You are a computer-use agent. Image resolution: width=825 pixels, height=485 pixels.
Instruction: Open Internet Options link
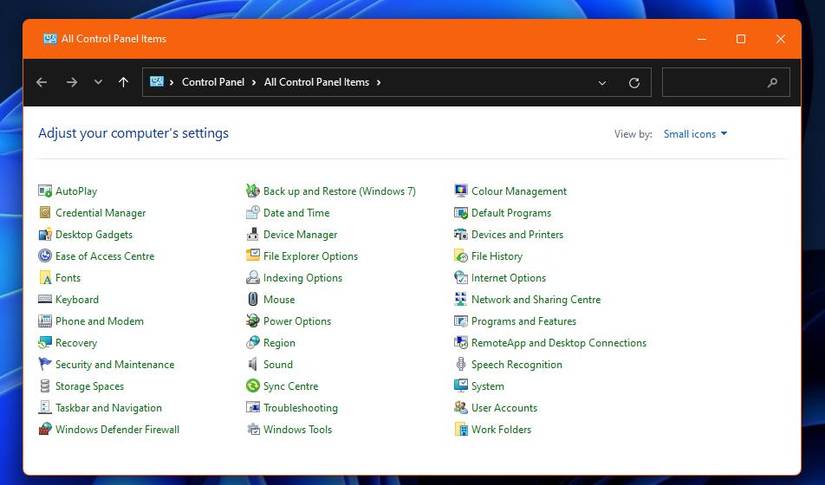(508, 278)
